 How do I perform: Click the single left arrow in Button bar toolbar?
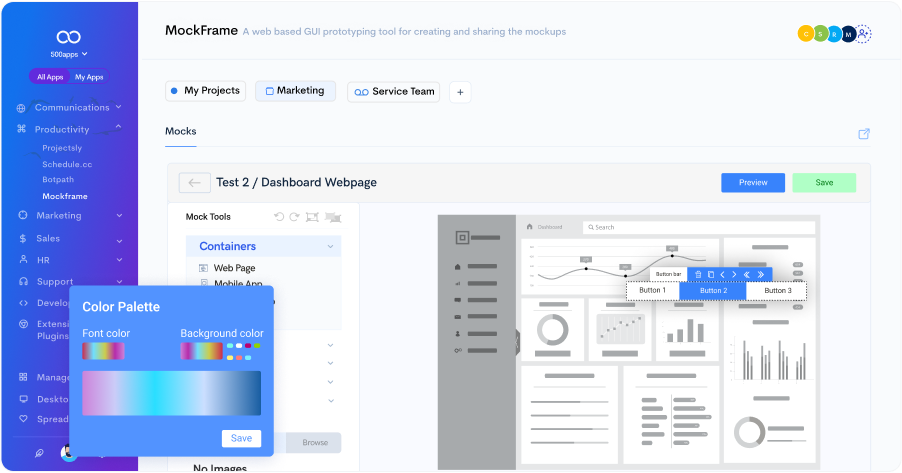click(723, 274)
